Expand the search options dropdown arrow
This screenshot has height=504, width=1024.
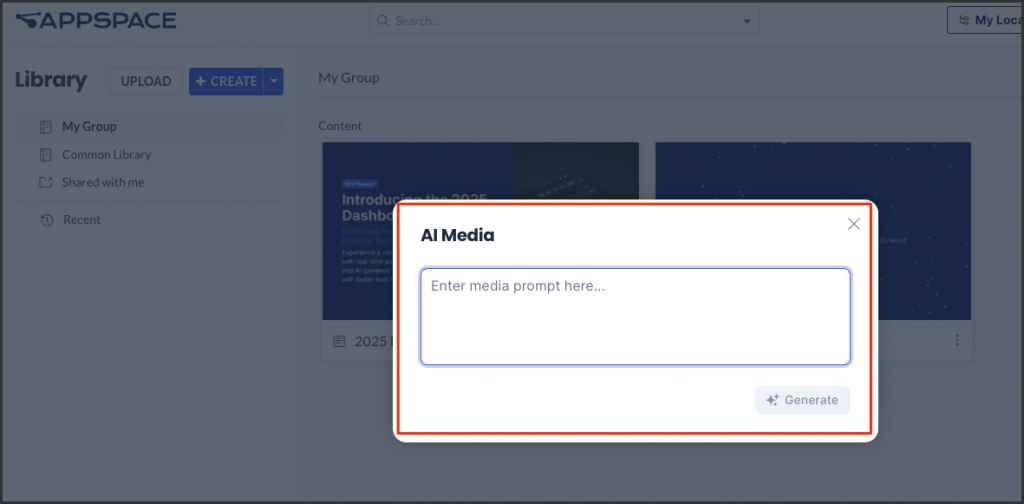pyautogui.click(x=747, y=22)
